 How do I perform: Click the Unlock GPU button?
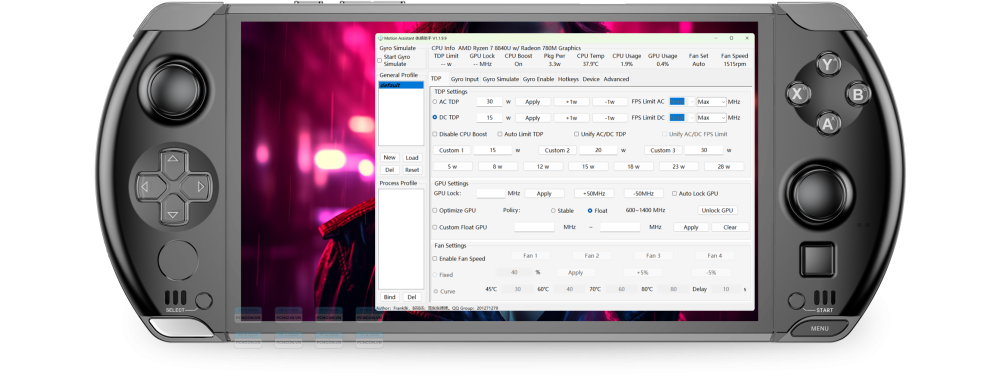click(717, 210)
